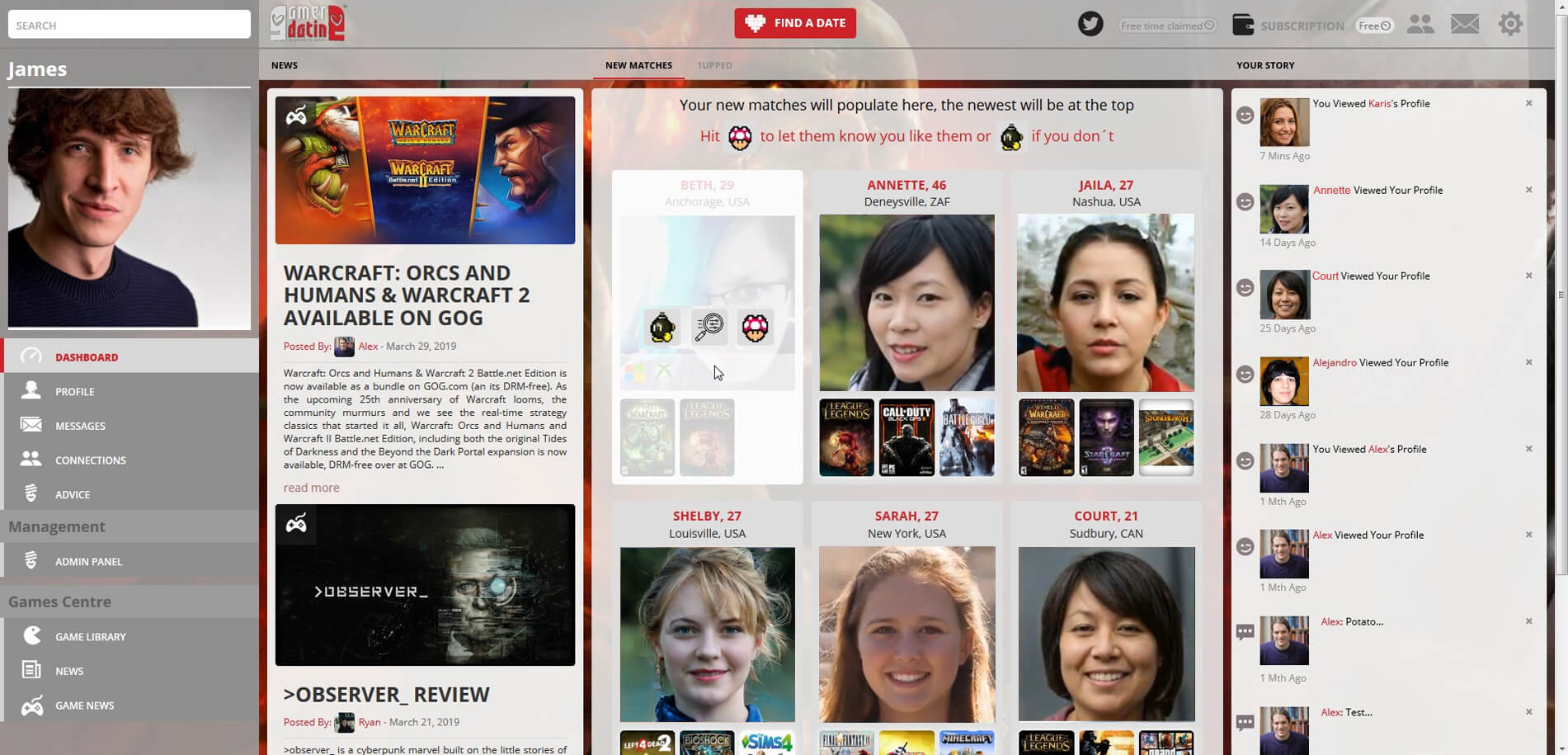Switch to the New Matches tab
The height and width of the screenshot is (755, 1568).
(x=638, y=65)
